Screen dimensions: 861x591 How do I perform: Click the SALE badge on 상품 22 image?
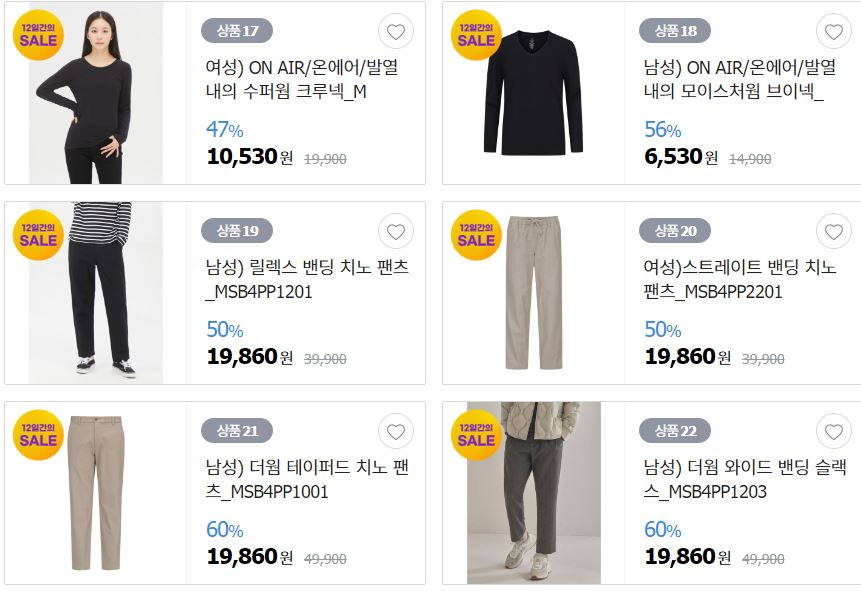point(476,434)
